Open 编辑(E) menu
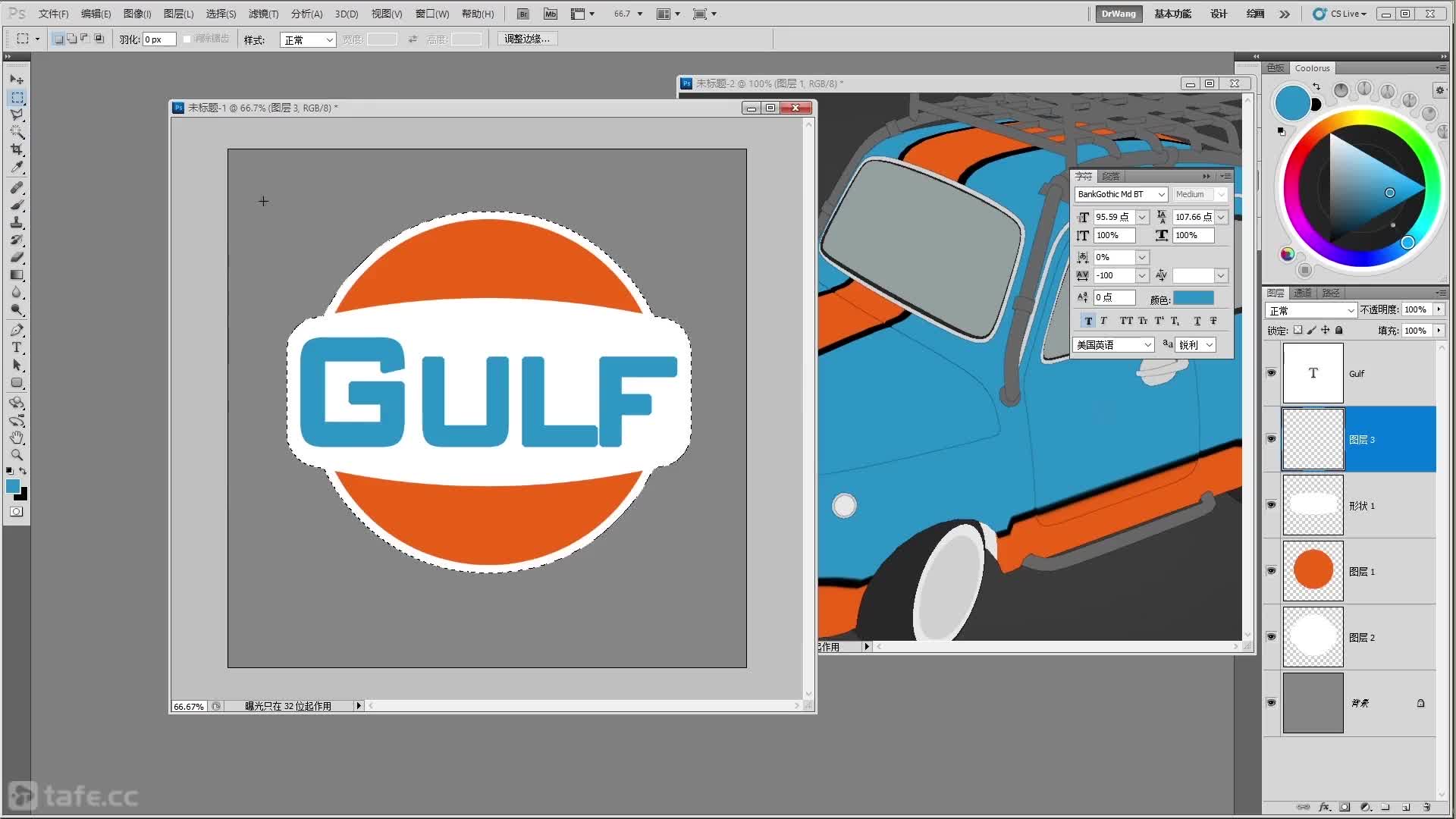Image resolution: width=1456 pixels, height=819 pixels. pos(96,14)
